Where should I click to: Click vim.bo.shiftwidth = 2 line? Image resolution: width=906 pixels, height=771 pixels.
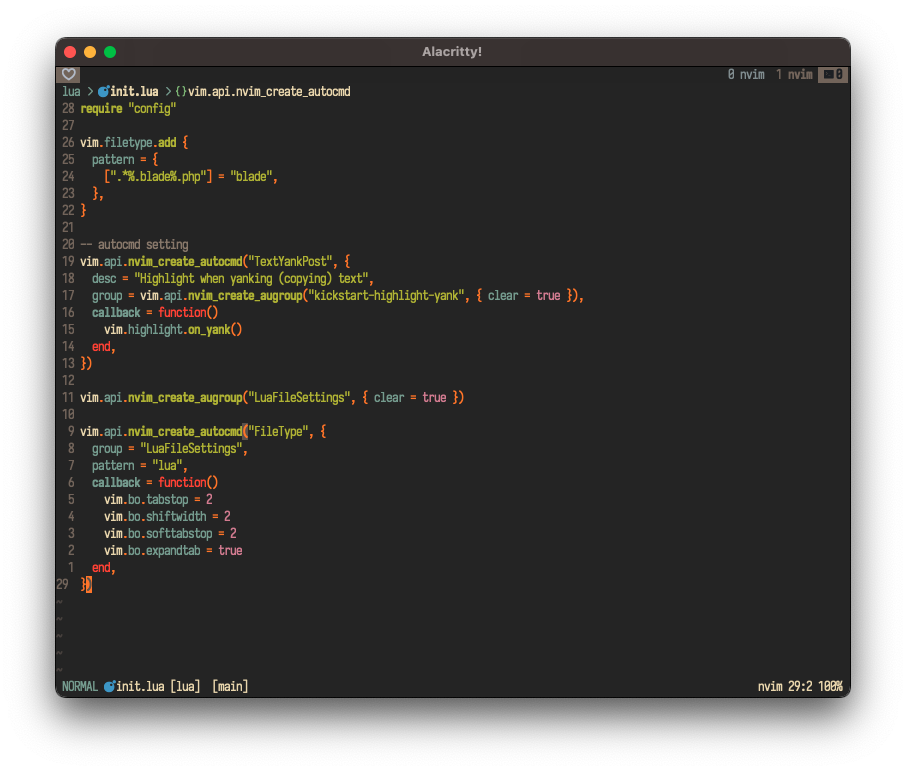pos(167,516)
